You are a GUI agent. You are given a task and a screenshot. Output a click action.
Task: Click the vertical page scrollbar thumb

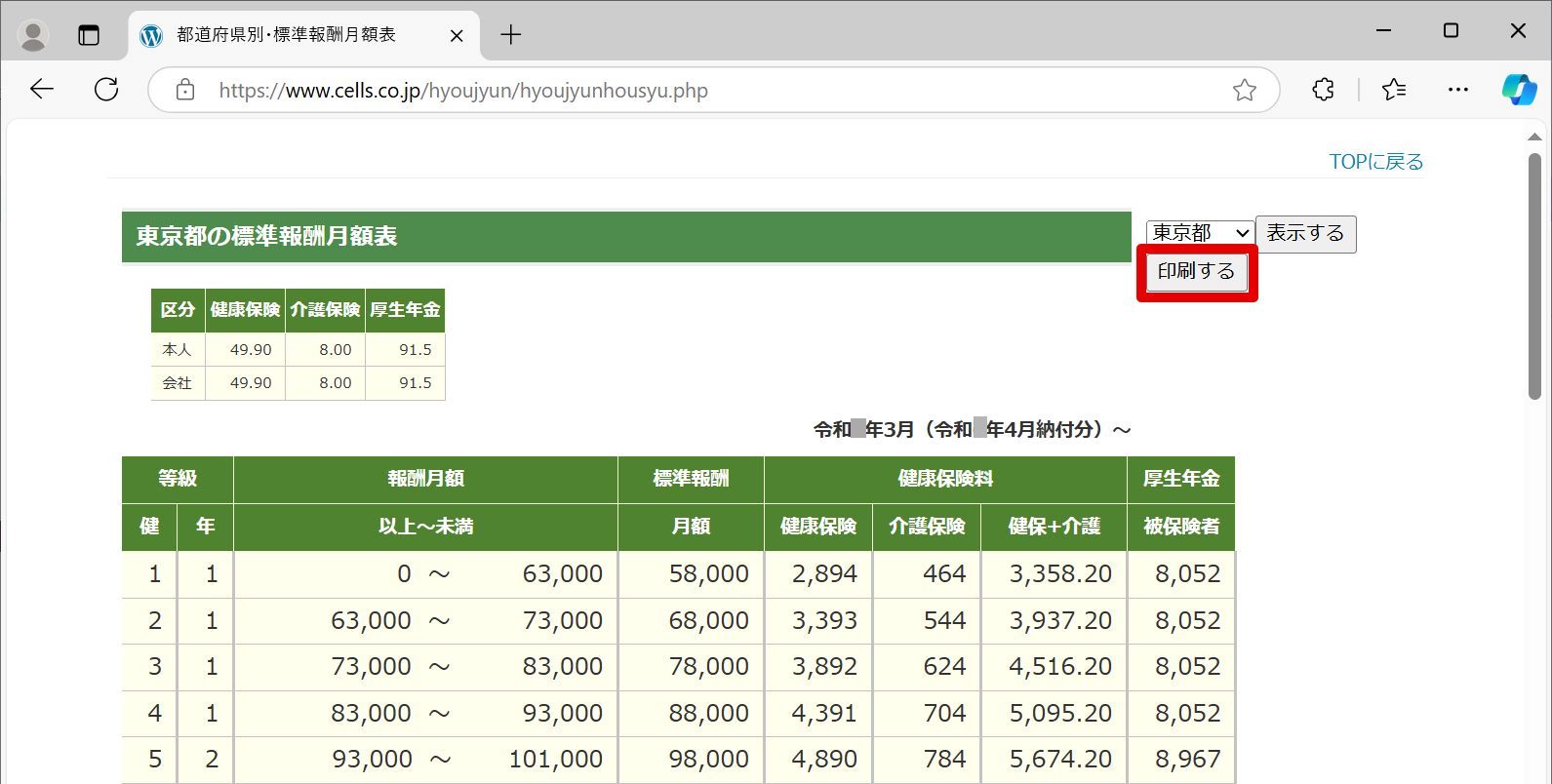pyautogui.click(x=1534, y=276)
